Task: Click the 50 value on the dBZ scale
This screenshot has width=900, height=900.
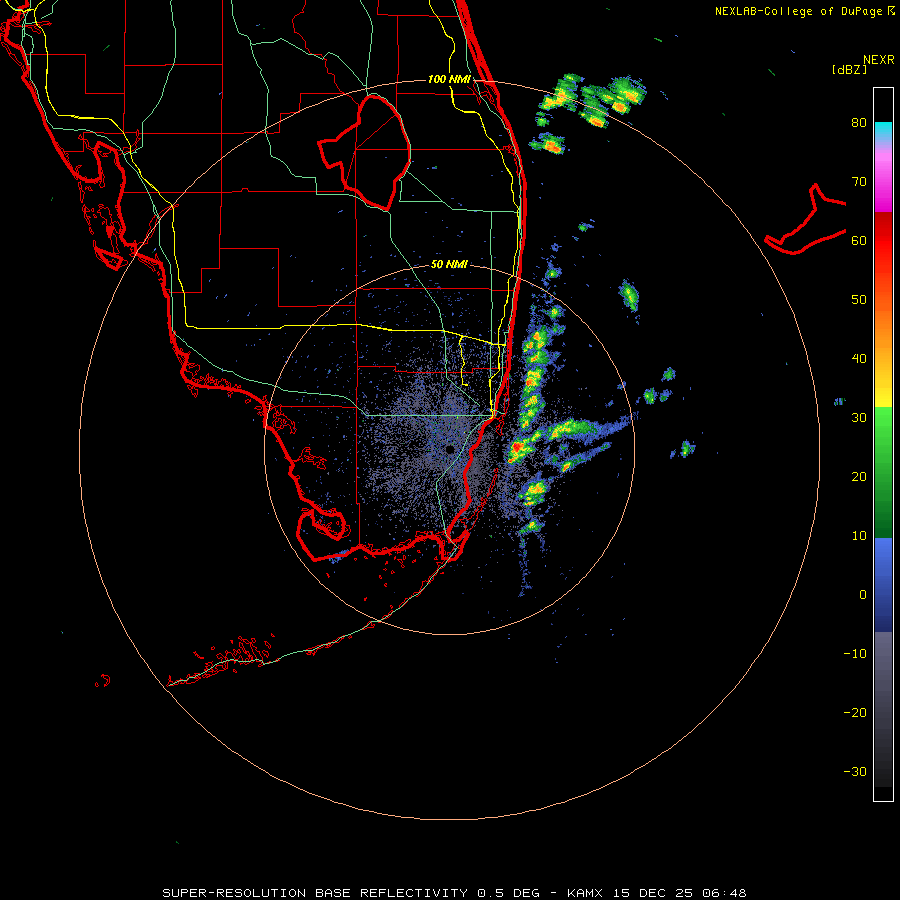Action: (x=859, y=300)
